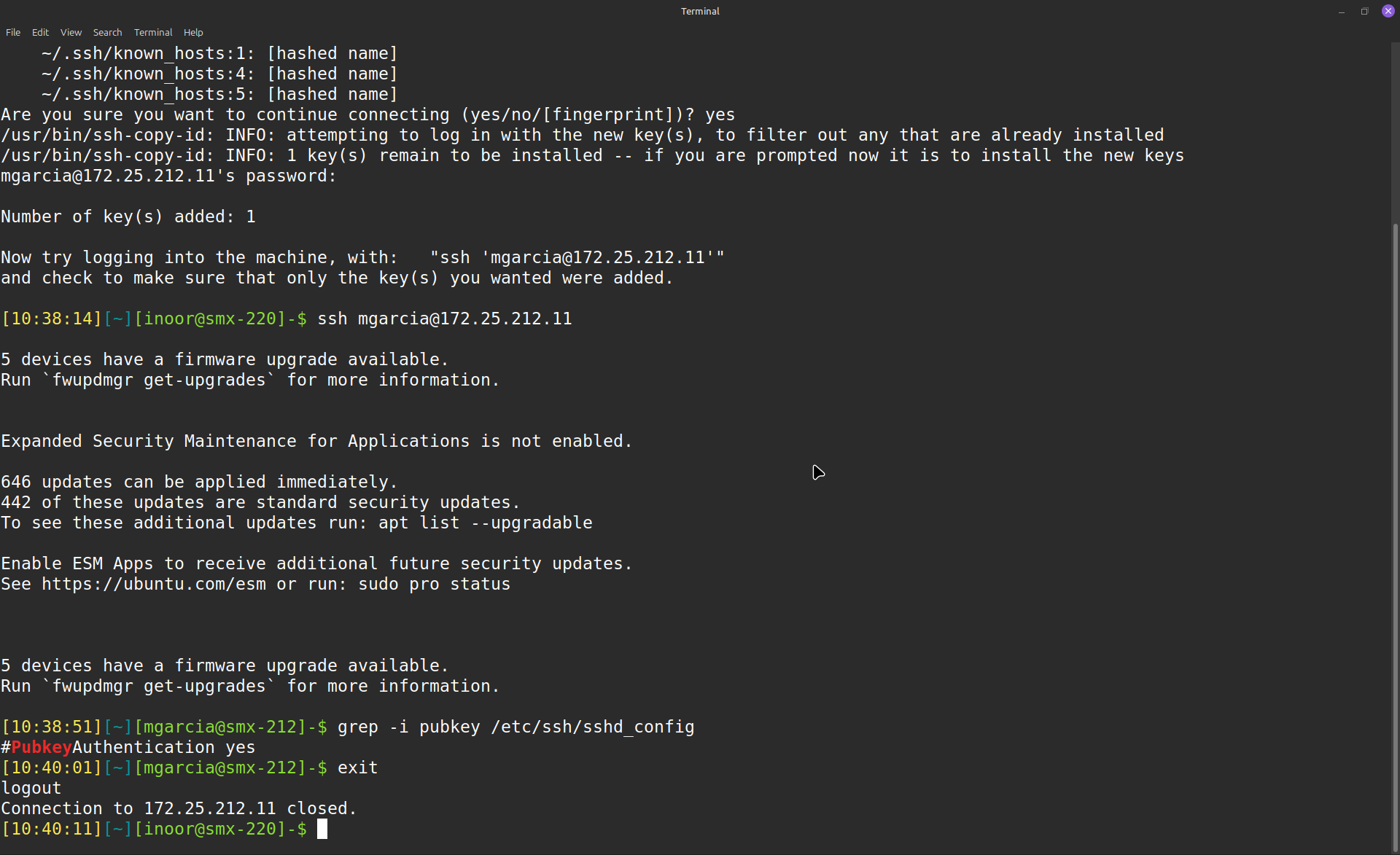This screenshot has width=1400, height=855.
Task: Click 'Expanded Security Maintenance for Applications' line
Action: [x=316, y=441]
